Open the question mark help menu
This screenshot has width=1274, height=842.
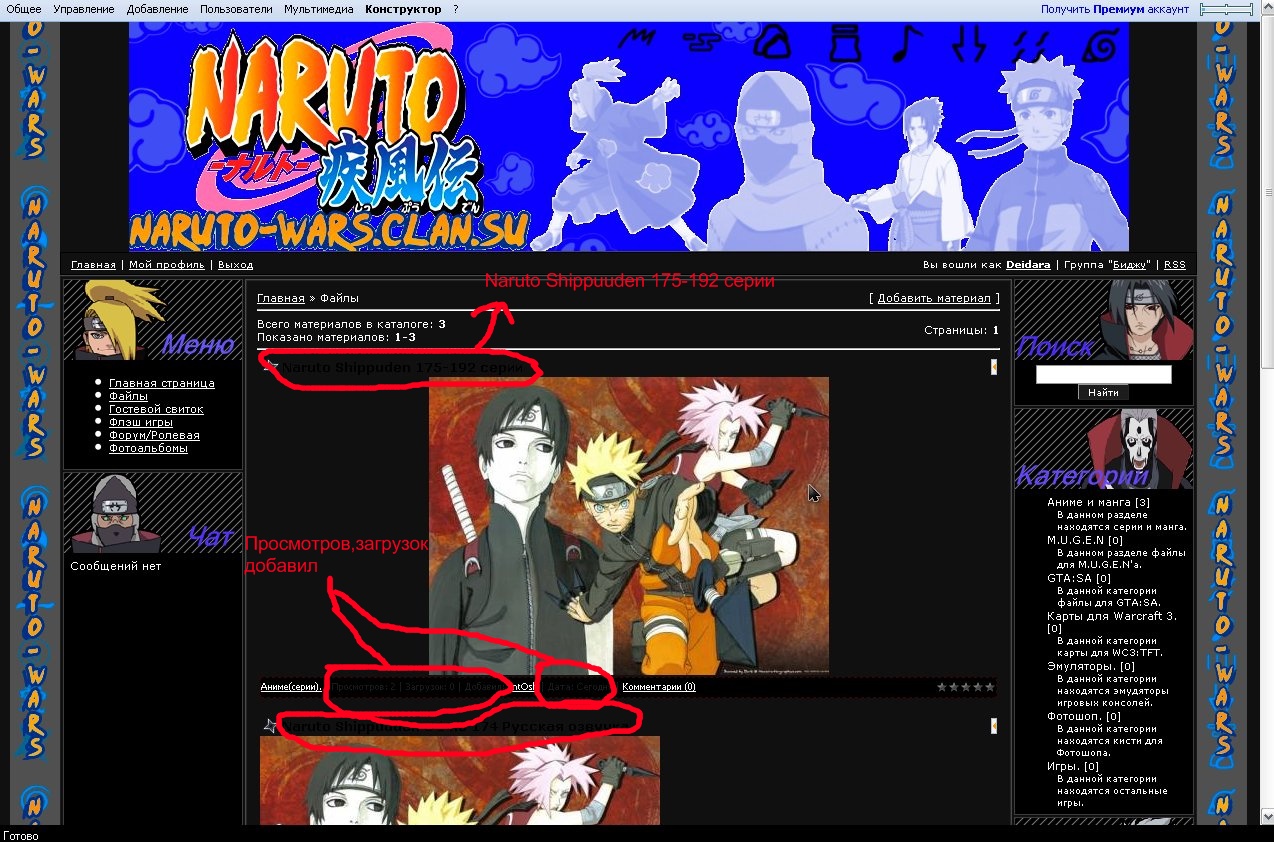tap(455, 9)
